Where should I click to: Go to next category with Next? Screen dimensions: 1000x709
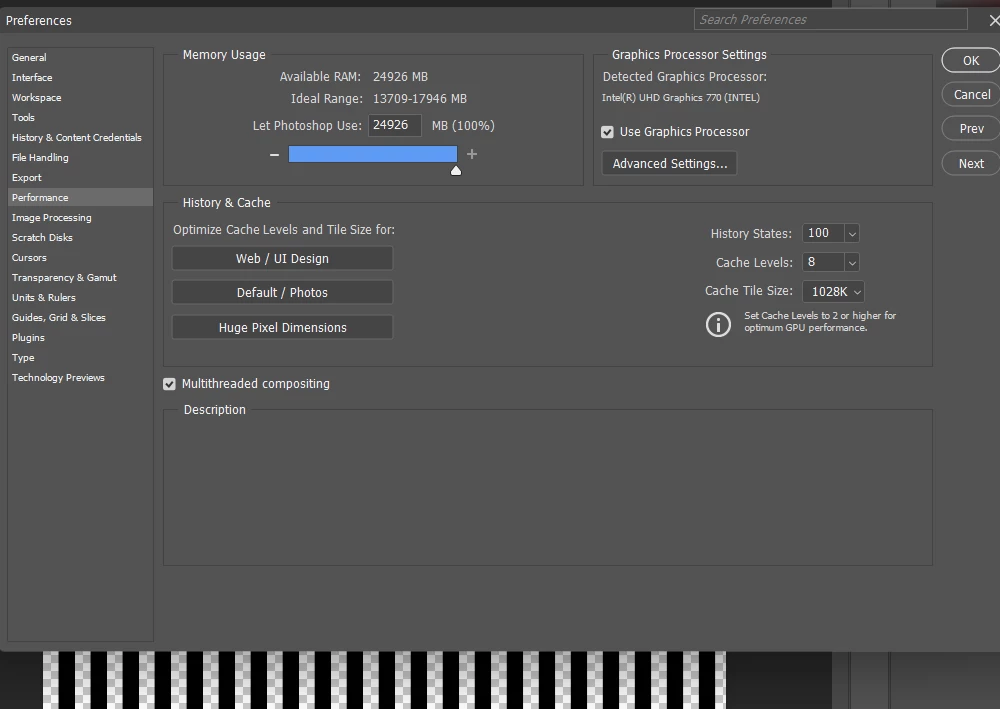(x=971, y=163)
